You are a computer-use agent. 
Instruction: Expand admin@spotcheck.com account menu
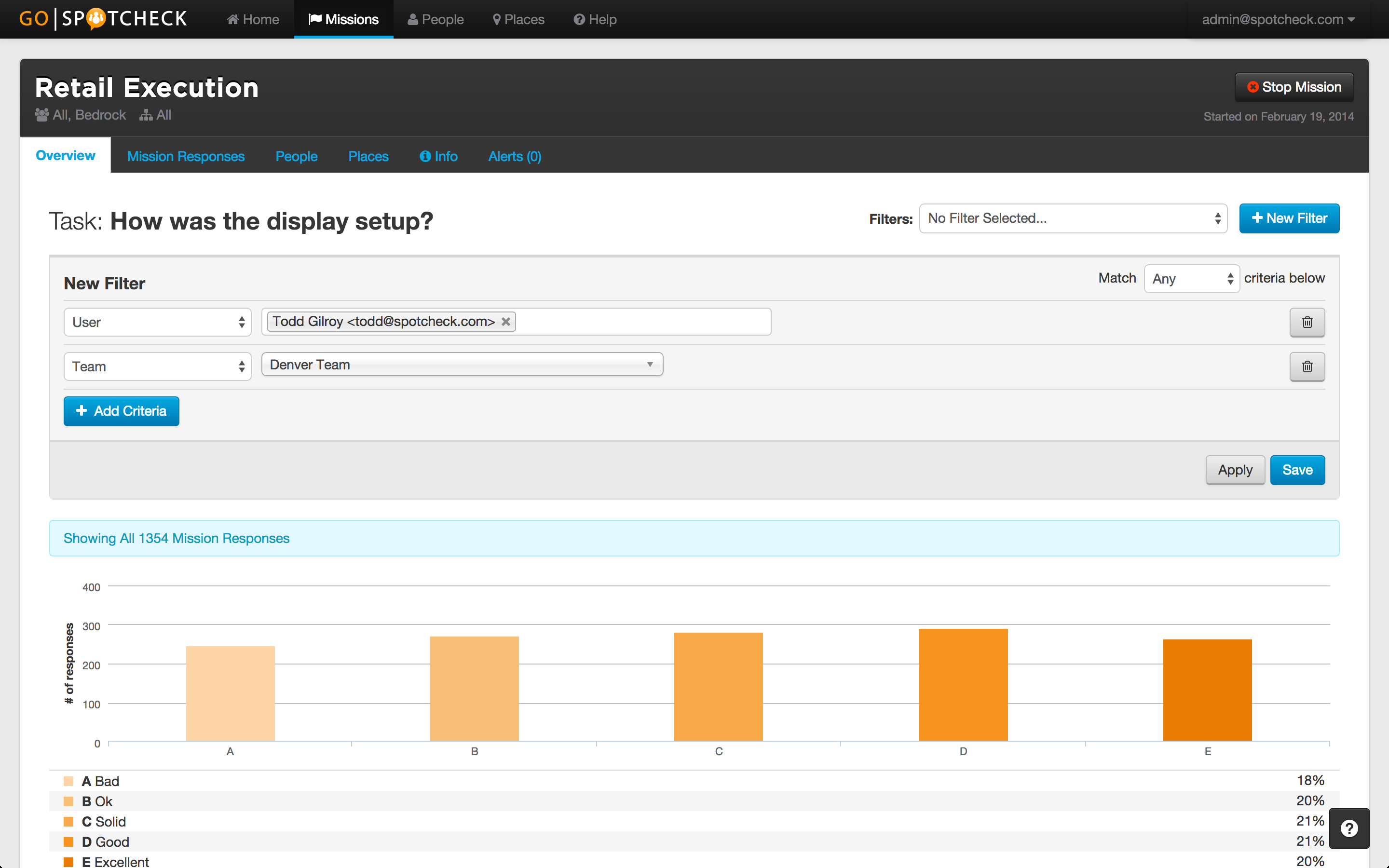click(x=1278, y=19)
